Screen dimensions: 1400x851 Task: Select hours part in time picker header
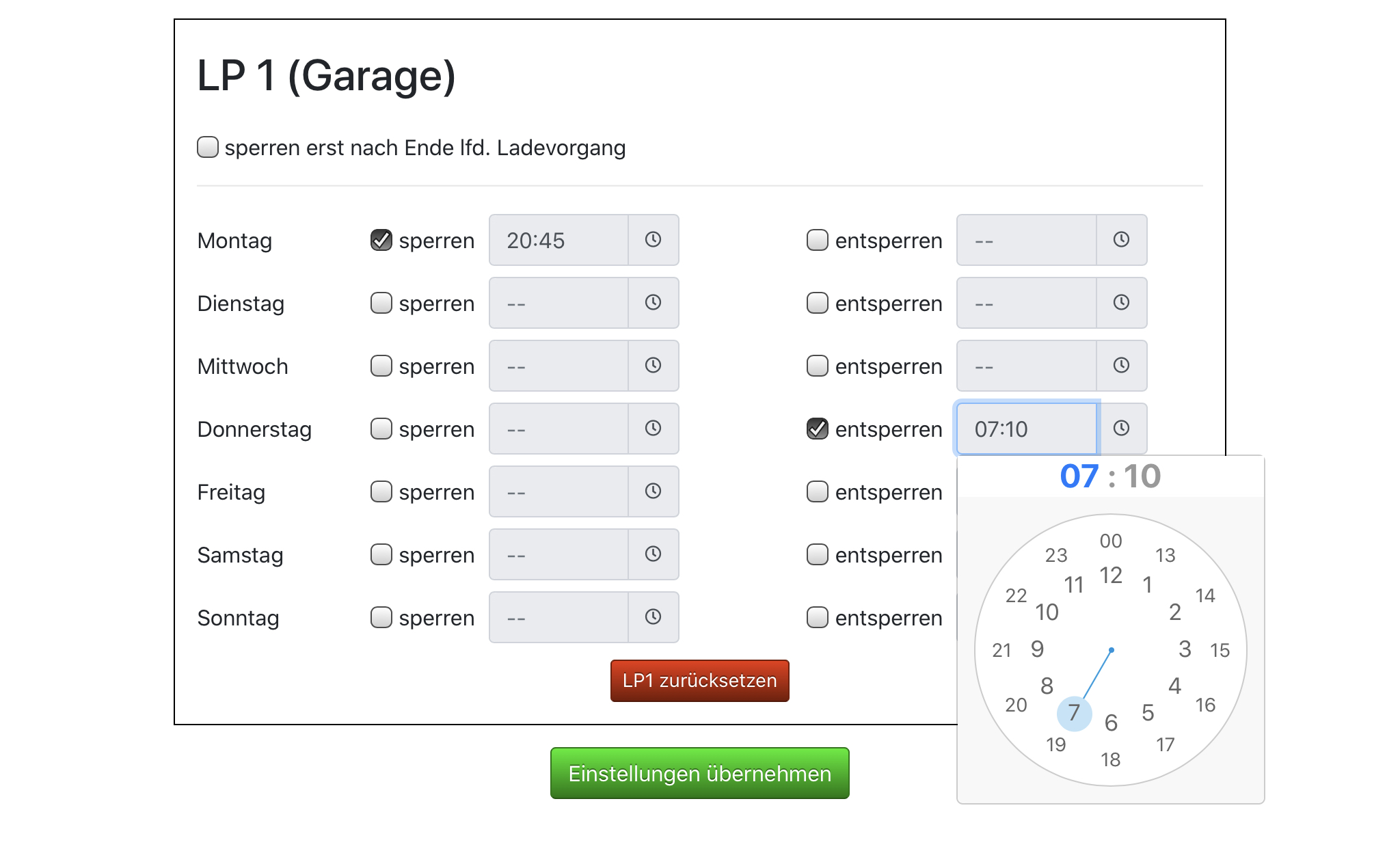[1079, 476]
